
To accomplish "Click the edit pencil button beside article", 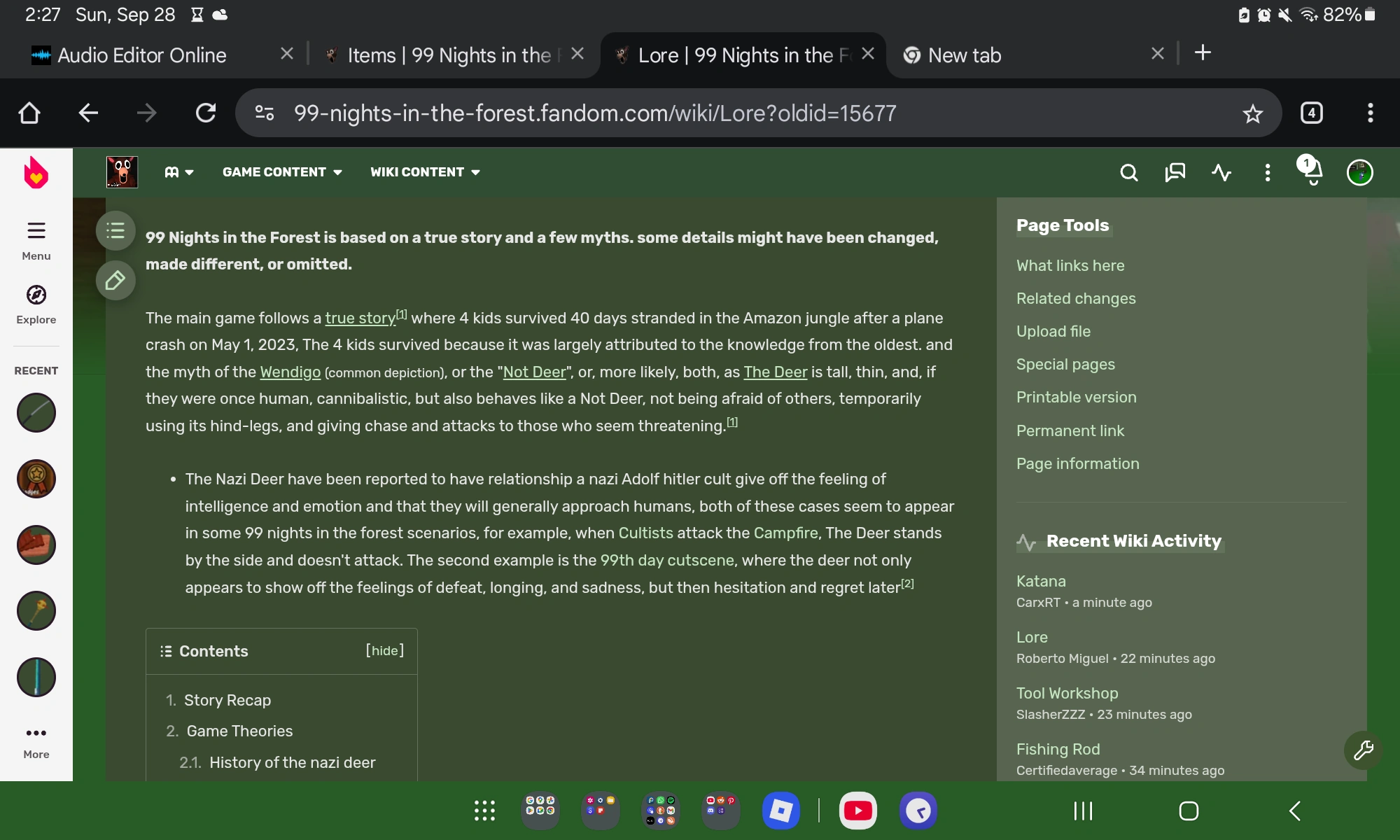I will [x=115, y=281].
